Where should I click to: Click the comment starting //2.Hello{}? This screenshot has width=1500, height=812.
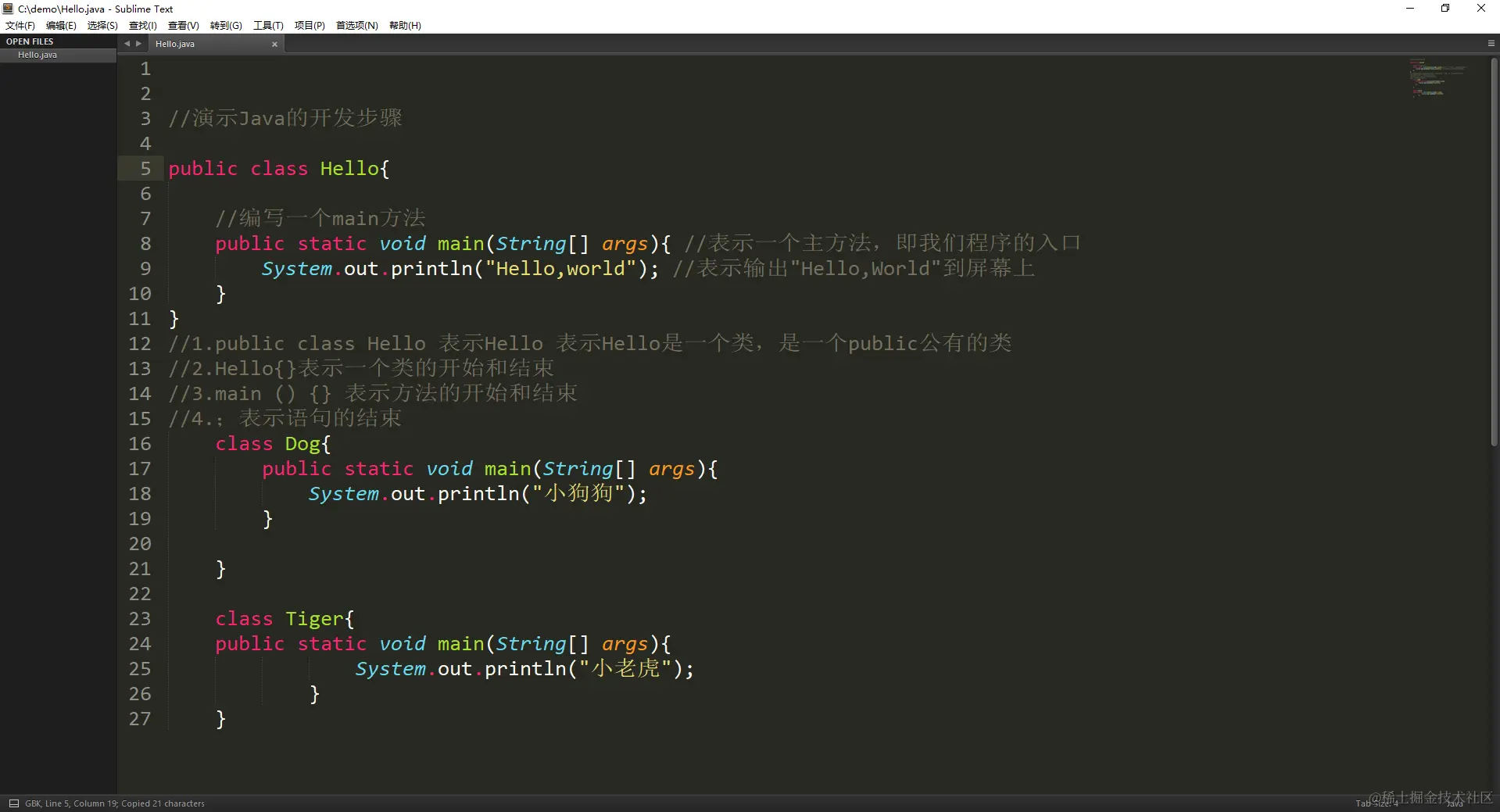[x=361, y=369]
